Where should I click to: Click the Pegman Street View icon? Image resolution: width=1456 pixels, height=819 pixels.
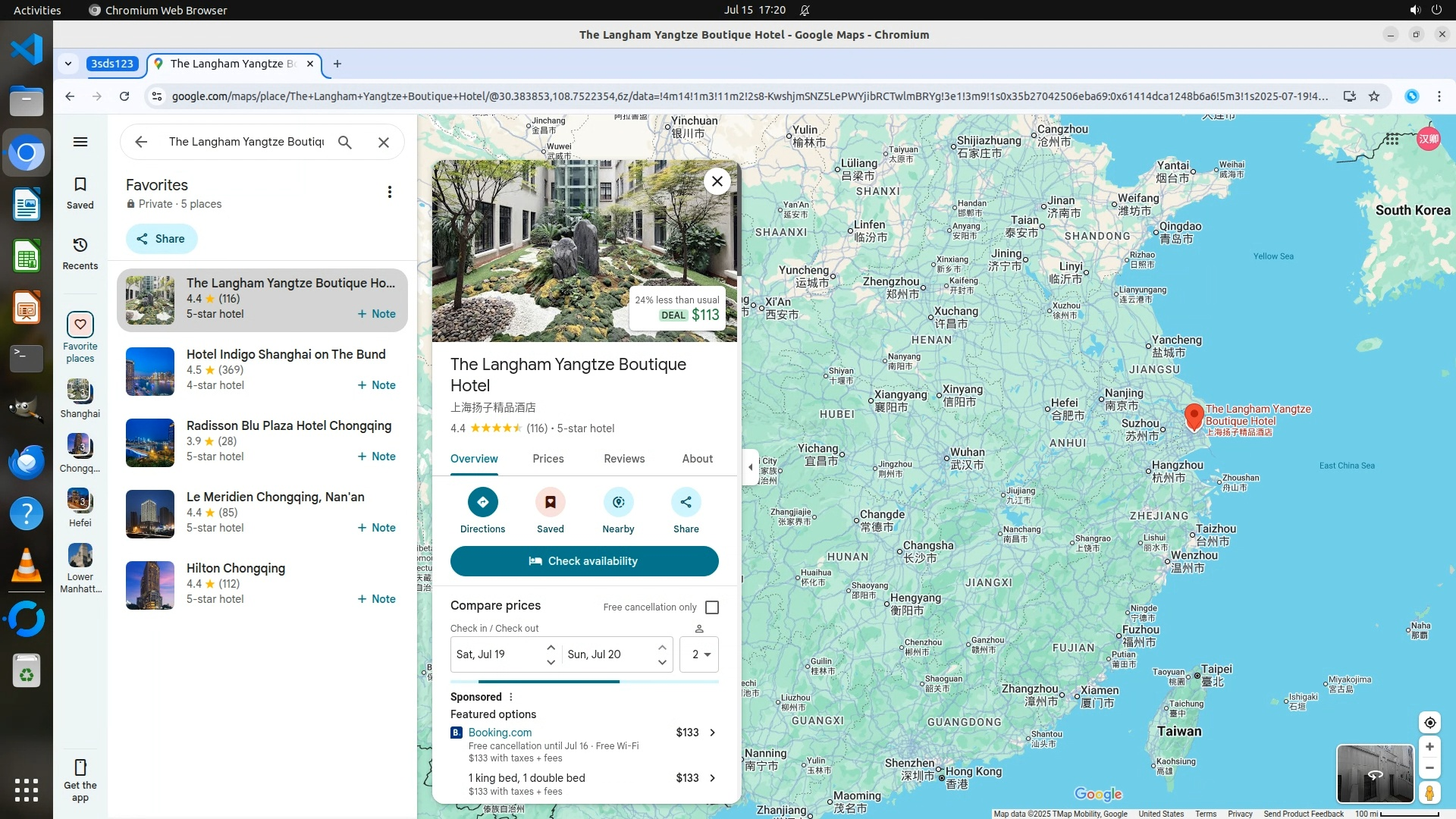tap(1429, 793)
